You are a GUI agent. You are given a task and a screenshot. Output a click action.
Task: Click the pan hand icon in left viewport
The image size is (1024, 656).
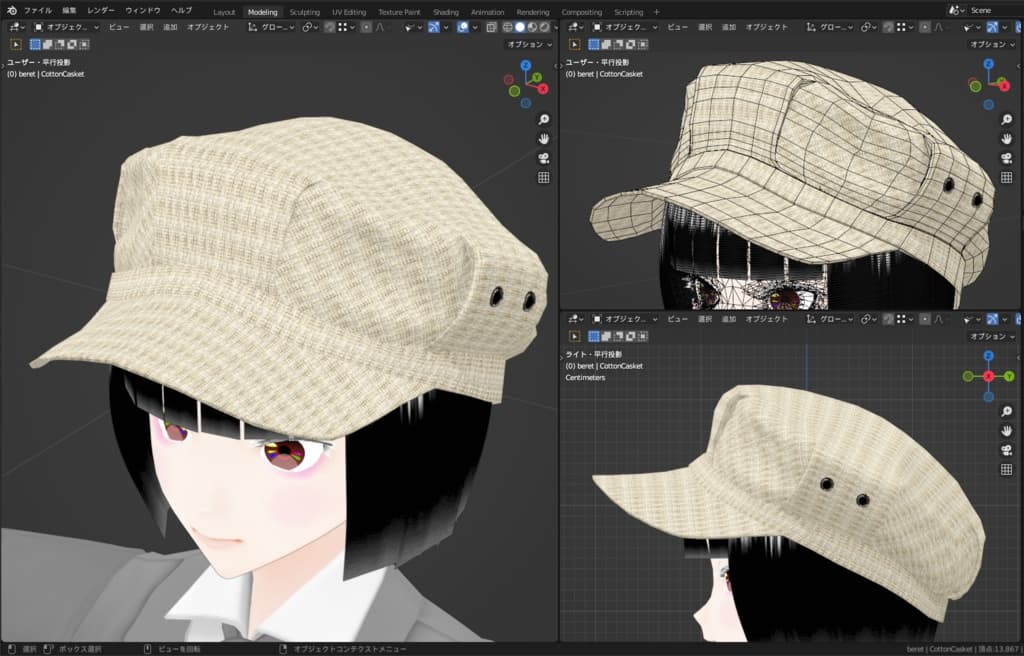click(x=544, y=139)
